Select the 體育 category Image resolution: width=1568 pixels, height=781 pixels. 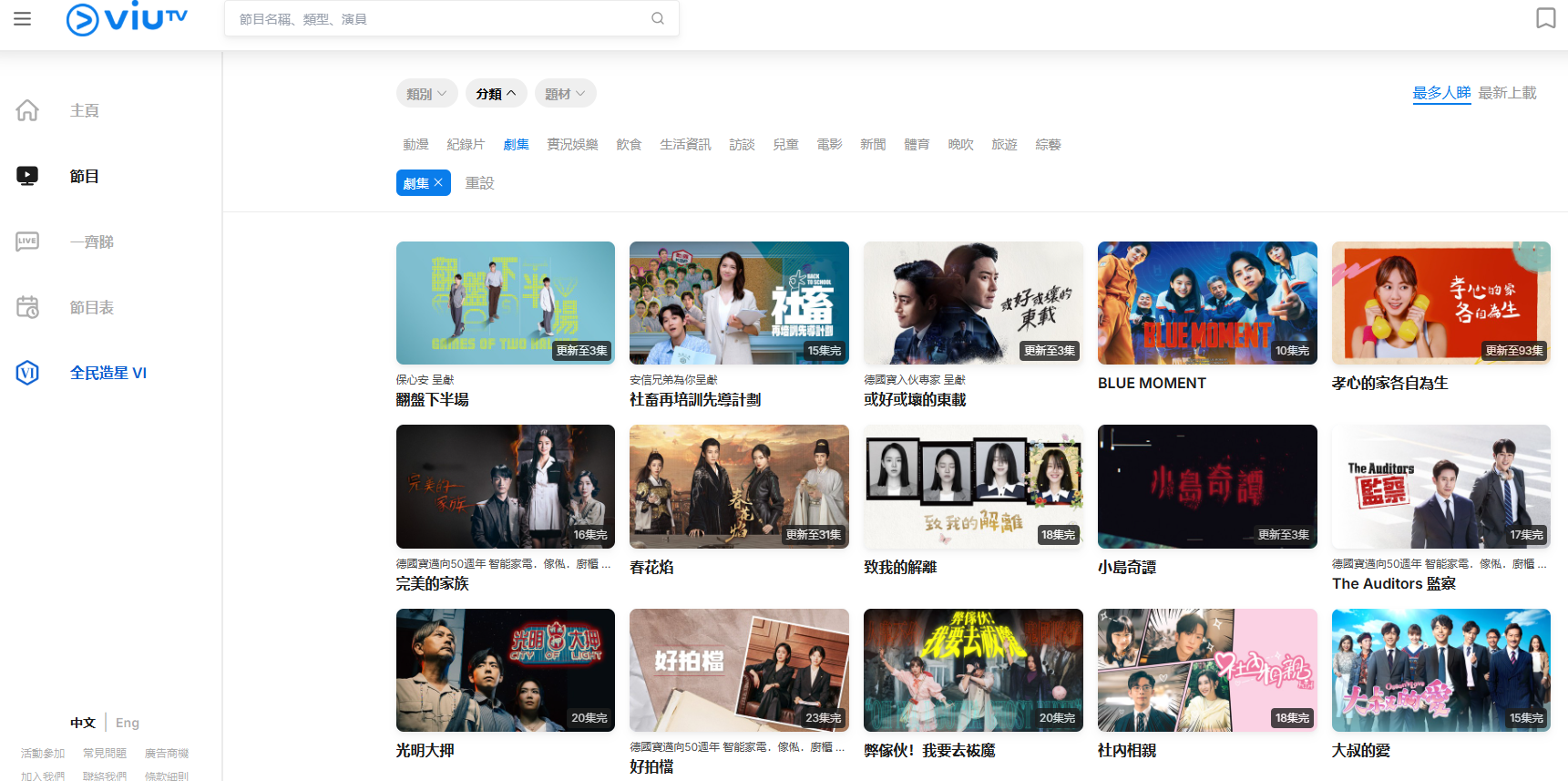point(917,144)
